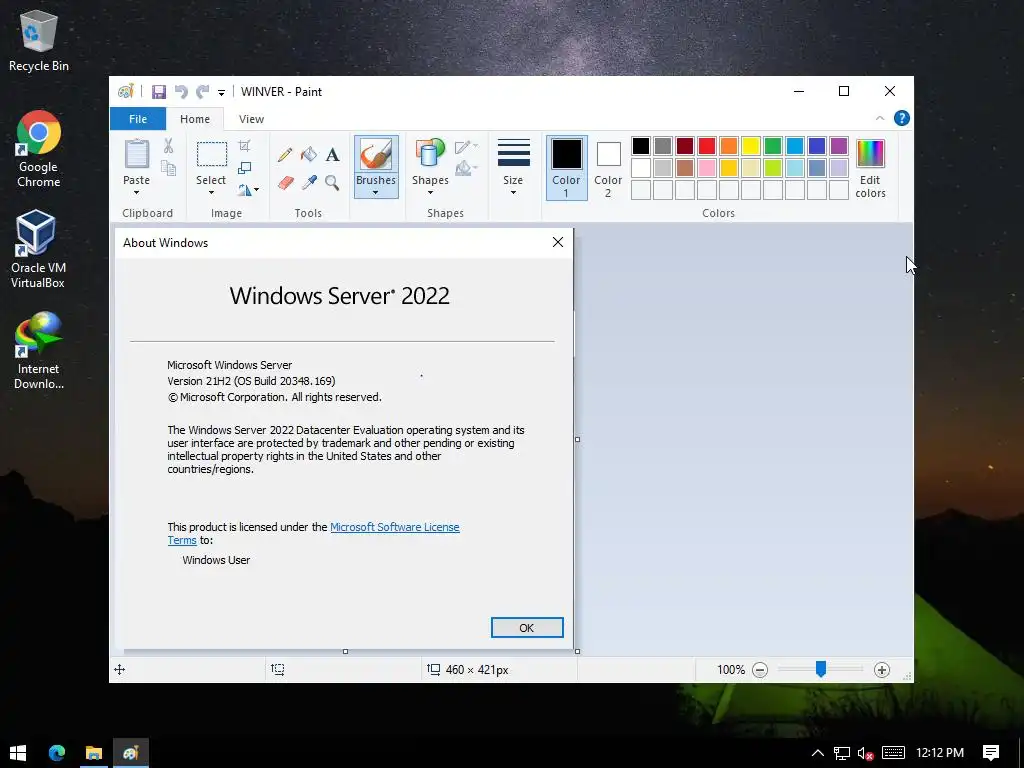1024x768 pixels.
Task: Click the network tray icon
Action: pos(842,753)
